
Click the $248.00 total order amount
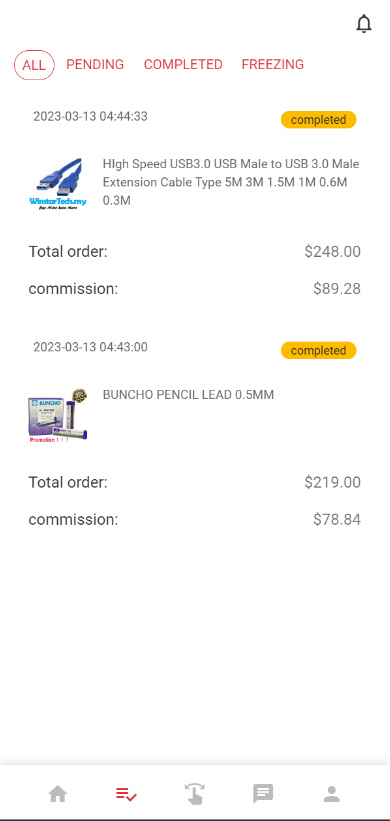332,252
